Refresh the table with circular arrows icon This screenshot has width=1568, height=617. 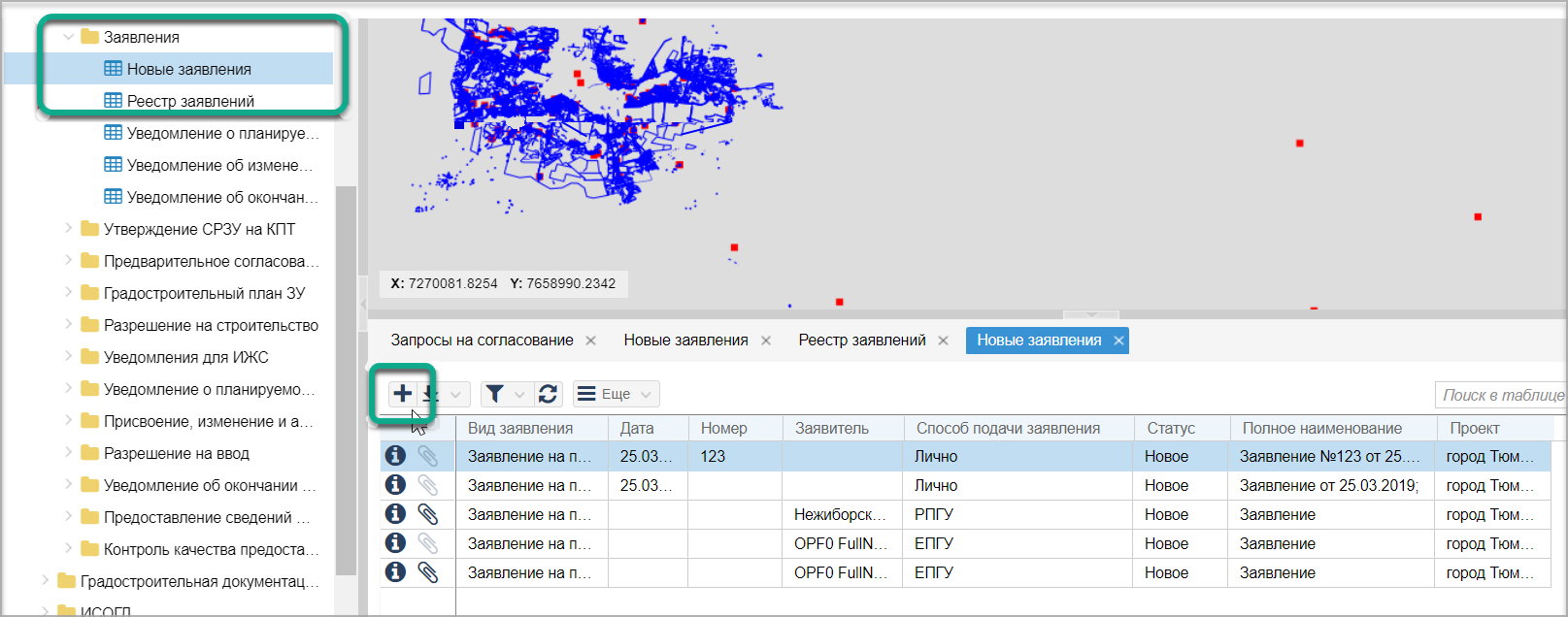point(548,394)
